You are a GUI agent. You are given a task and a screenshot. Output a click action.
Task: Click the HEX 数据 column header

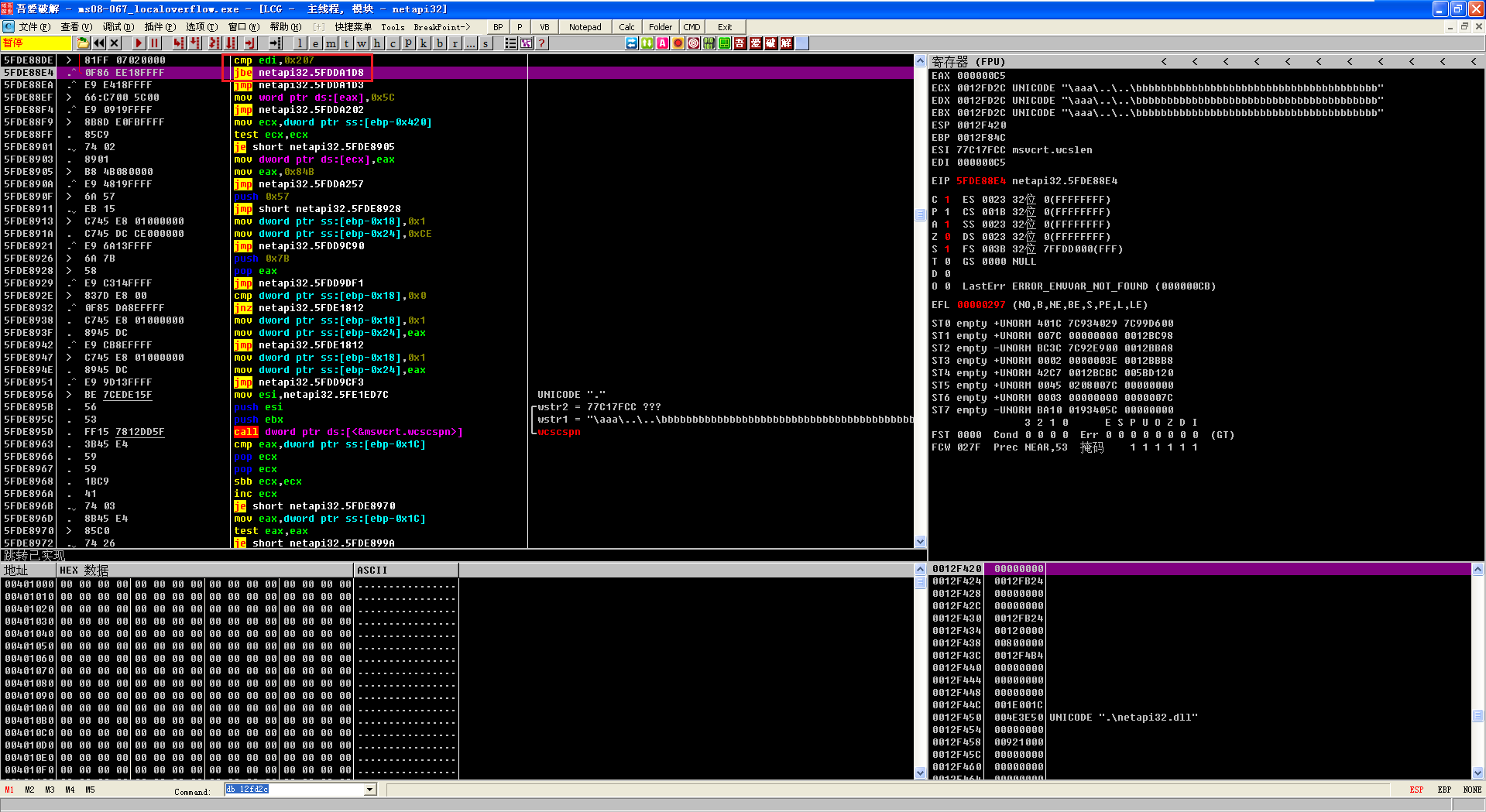(205, 570)
